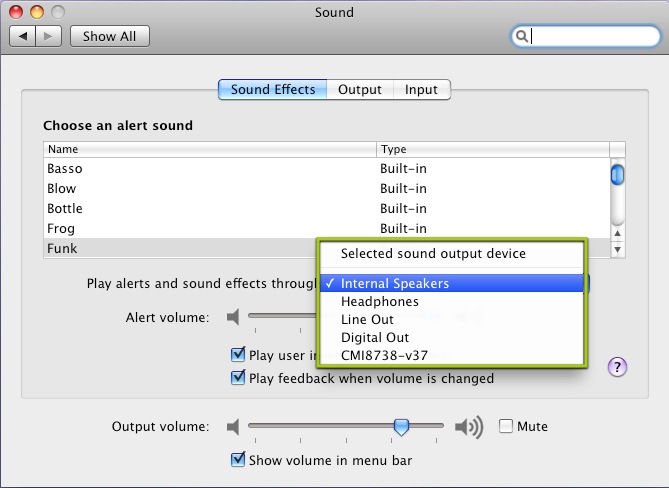Click the Output volume slider knob

click(x=401, y=427)
